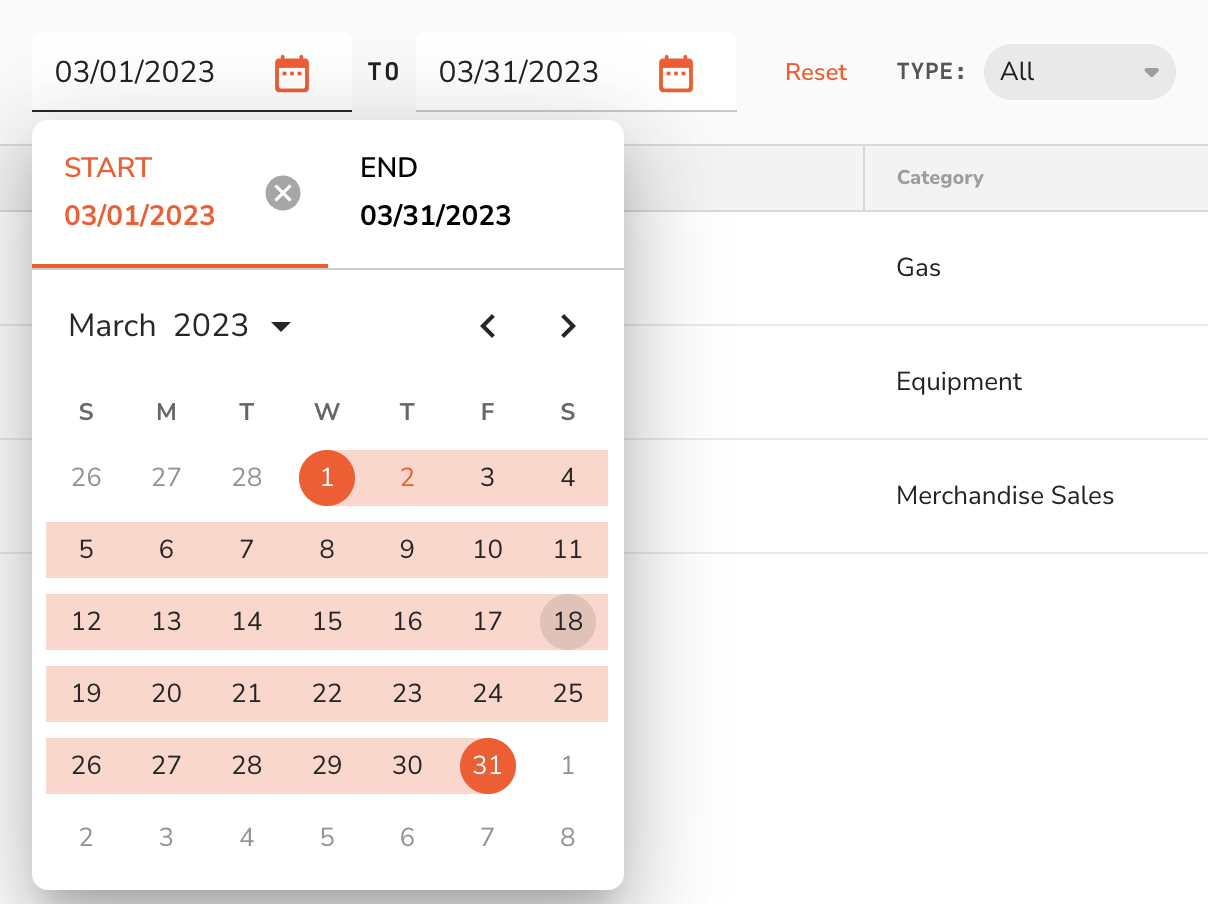Go to the previous month
Image resolution: width=1208 pixels, height=904 pixels.
(x=488, y=326)
